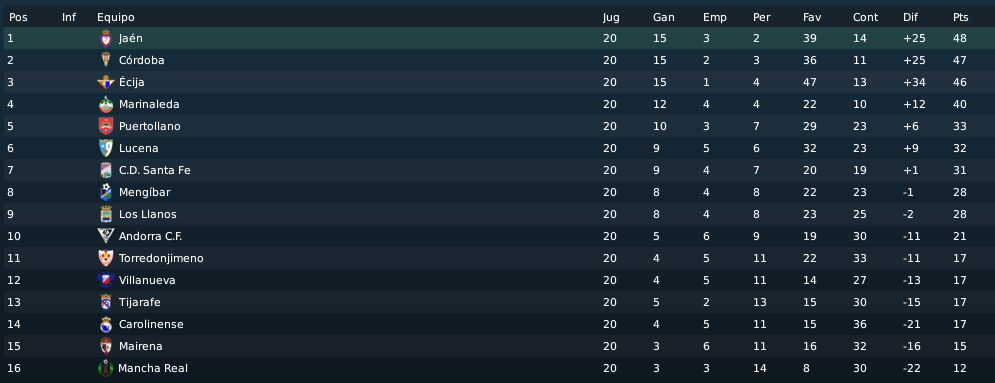Click the Mancha Real badge icon
The height and width of the screenshot is (383, 995).
click(x=105, y=368)
